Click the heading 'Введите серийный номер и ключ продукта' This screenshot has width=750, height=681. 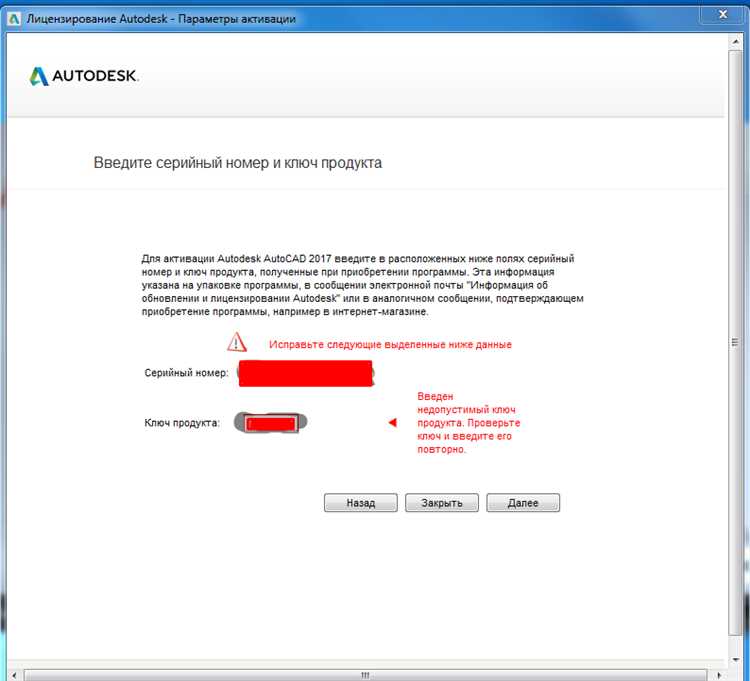click(x=237, y=163)
